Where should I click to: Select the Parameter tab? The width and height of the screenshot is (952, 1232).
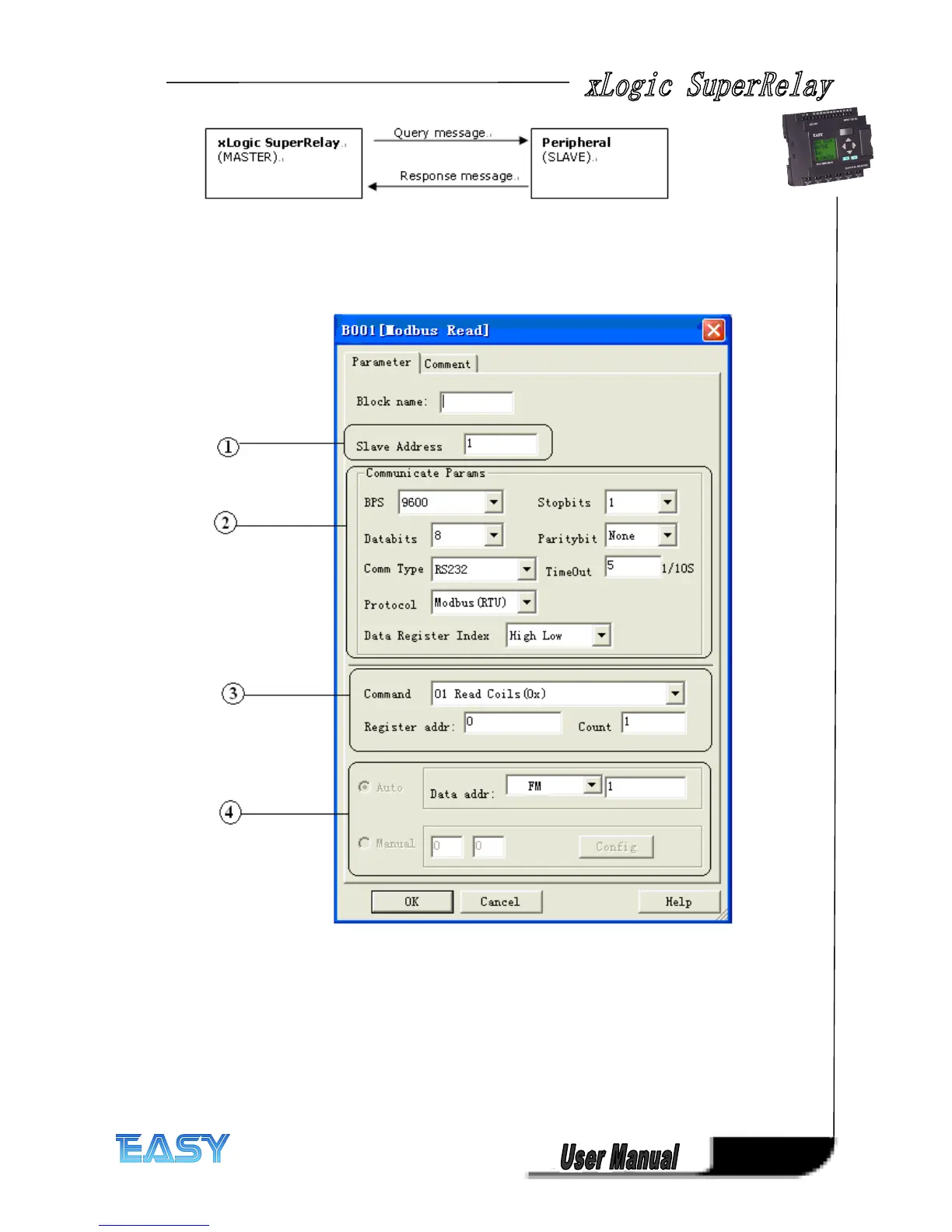click(381, 362)
